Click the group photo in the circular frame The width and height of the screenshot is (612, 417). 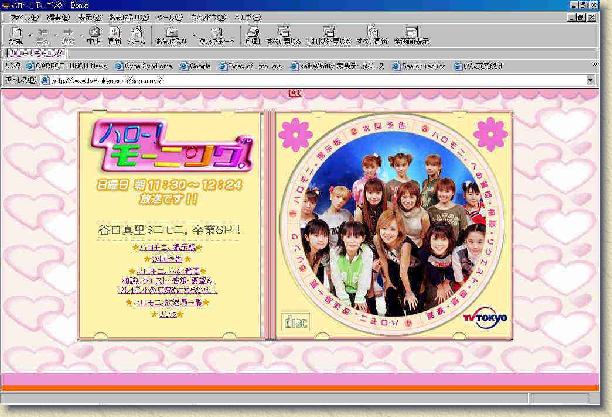click(x=392, y=225)
